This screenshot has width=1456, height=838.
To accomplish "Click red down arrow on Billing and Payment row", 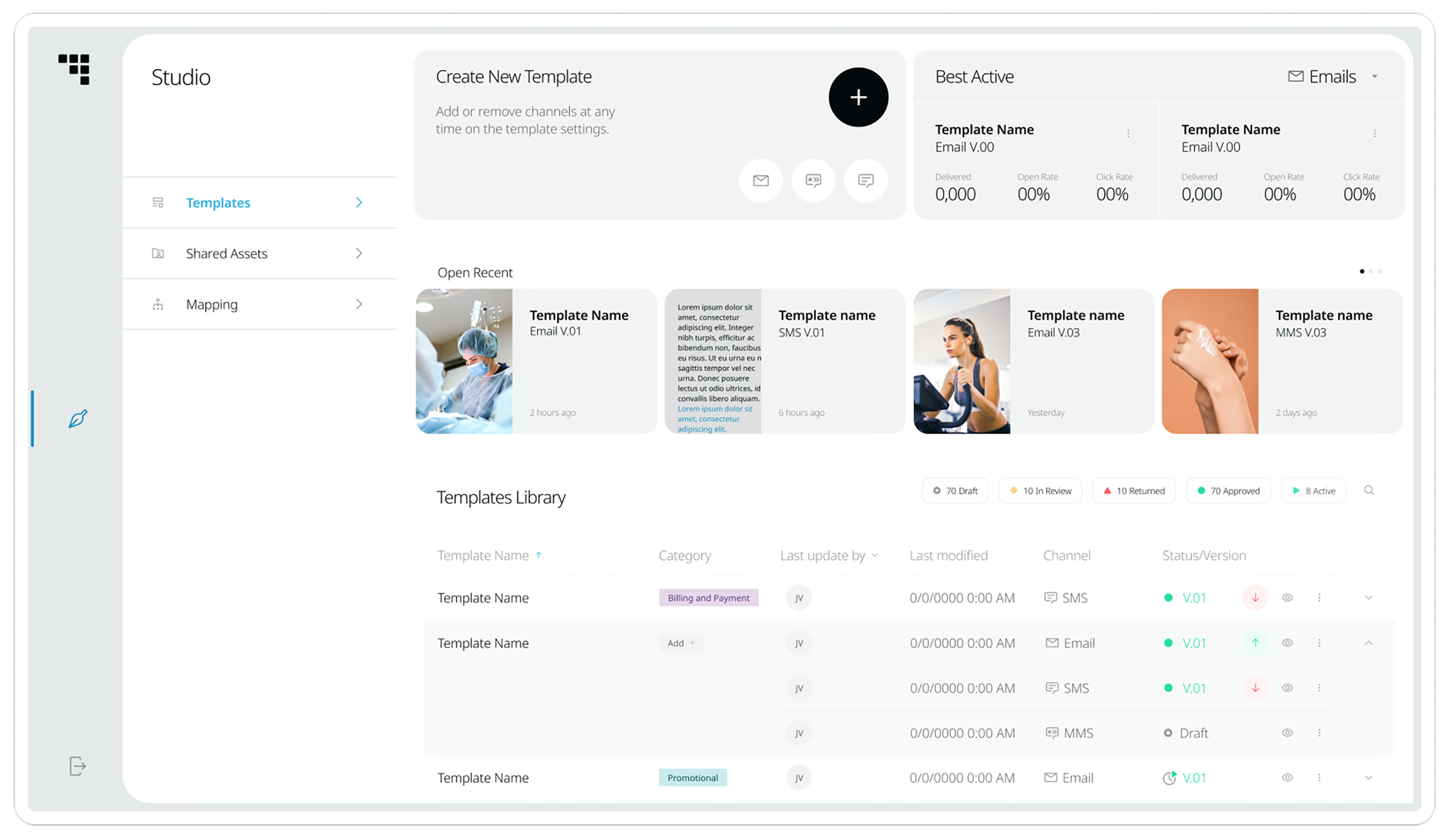I will (1255, 598).
